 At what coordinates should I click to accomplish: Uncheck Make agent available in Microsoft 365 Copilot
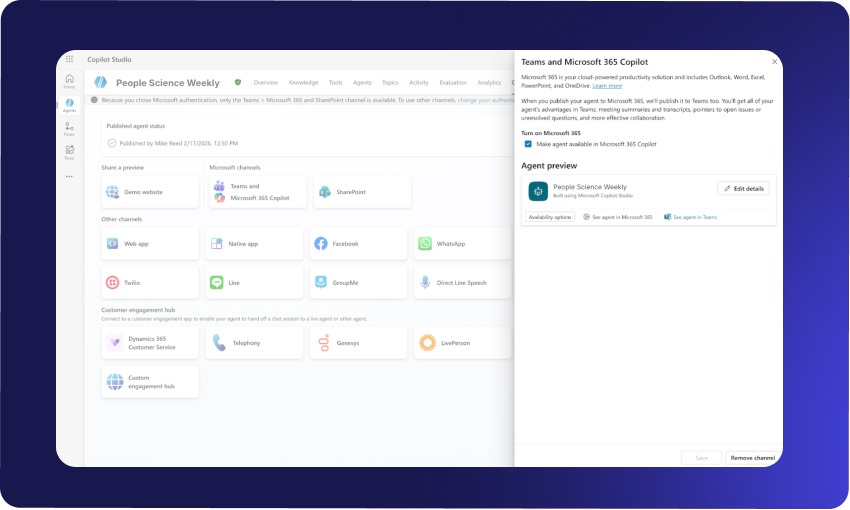point(528,144)
